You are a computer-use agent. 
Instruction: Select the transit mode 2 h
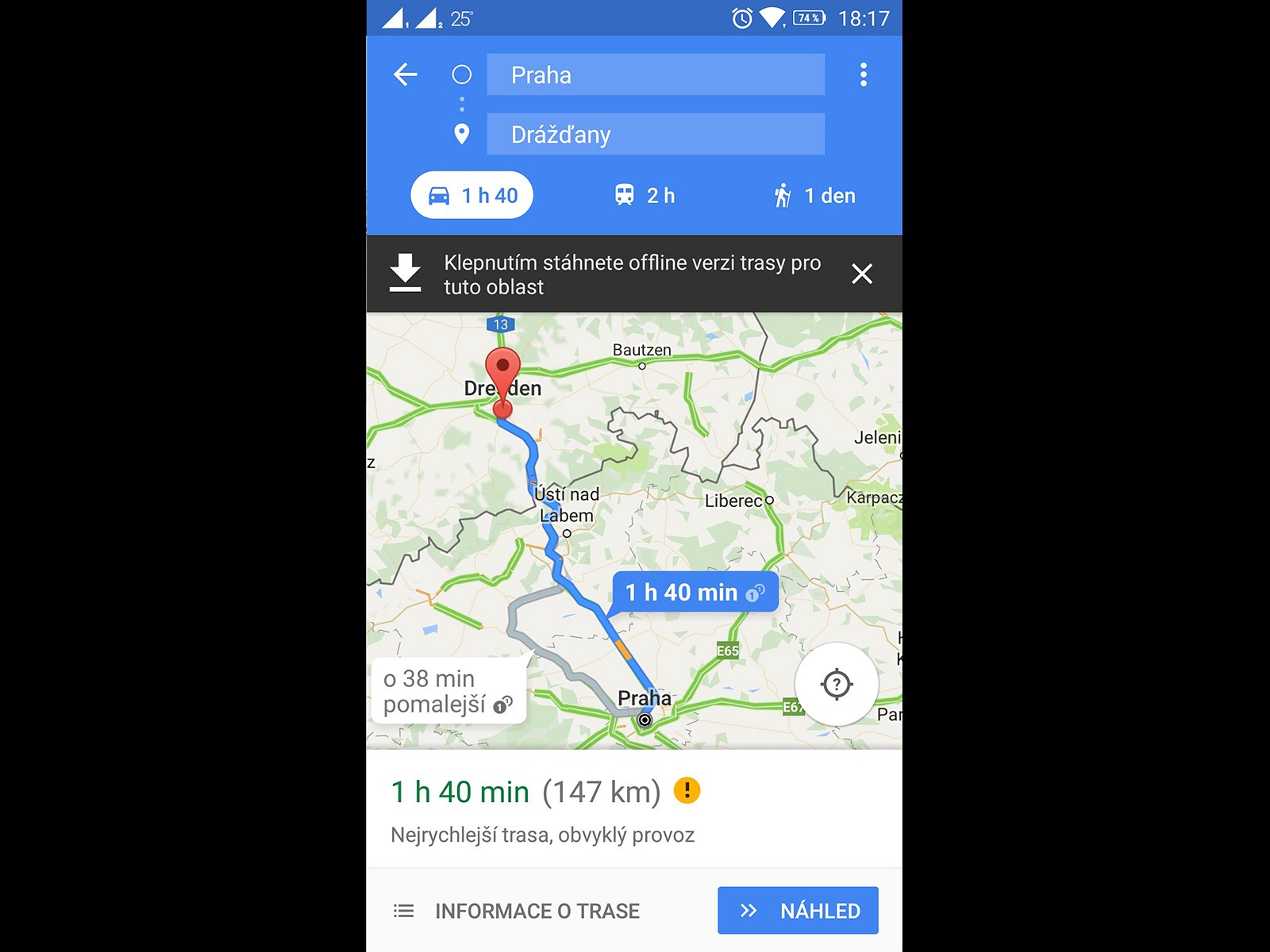(645, 195)
